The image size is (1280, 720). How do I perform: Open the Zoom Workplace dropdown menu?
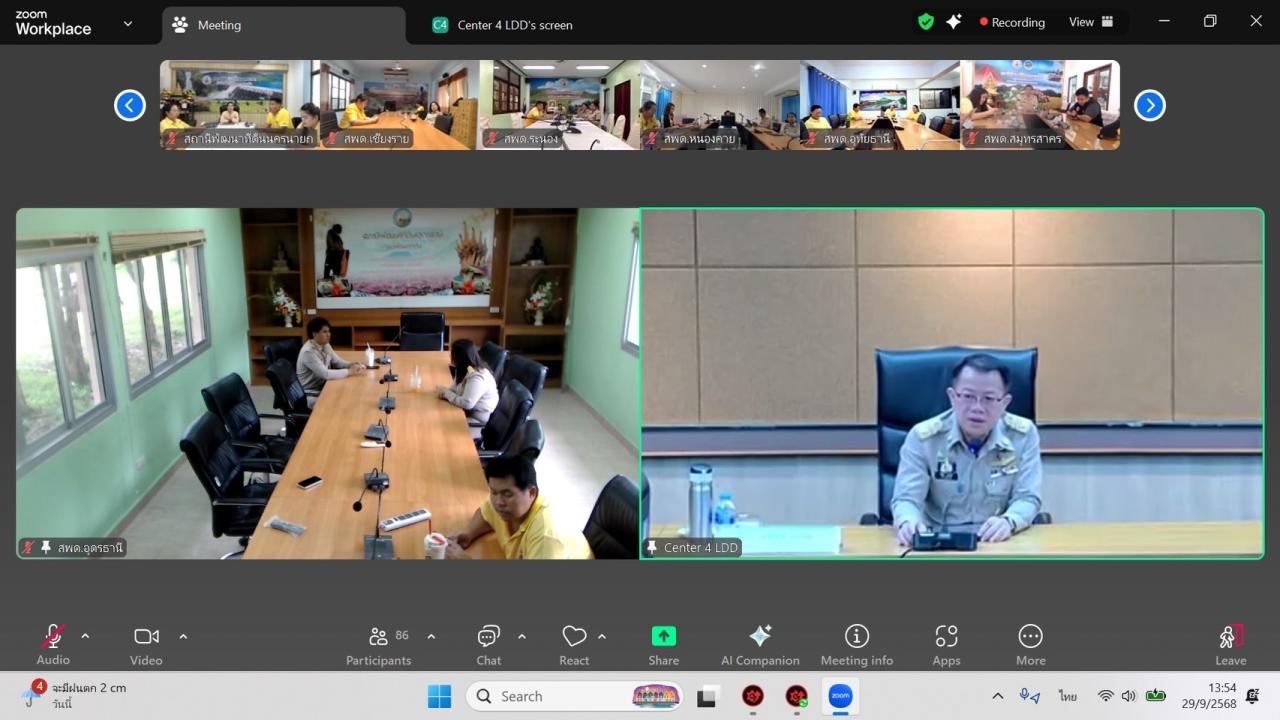pyautogui.click(x=128, y=24)
